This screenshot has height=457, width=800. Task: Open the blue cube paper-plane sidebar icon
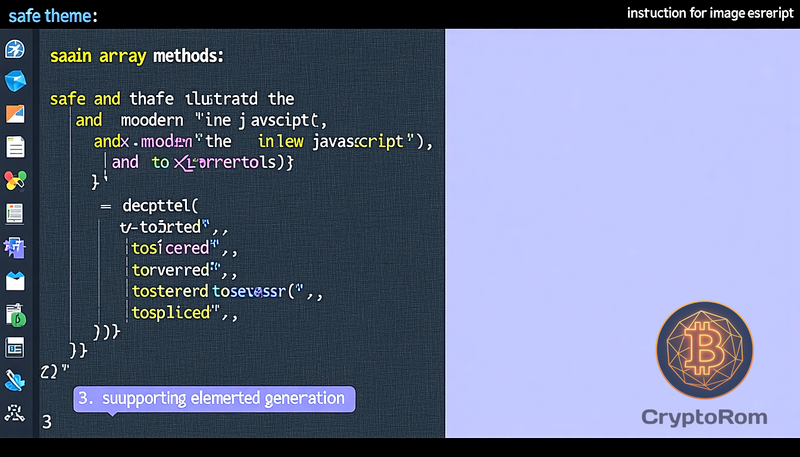tap(15, 81)
